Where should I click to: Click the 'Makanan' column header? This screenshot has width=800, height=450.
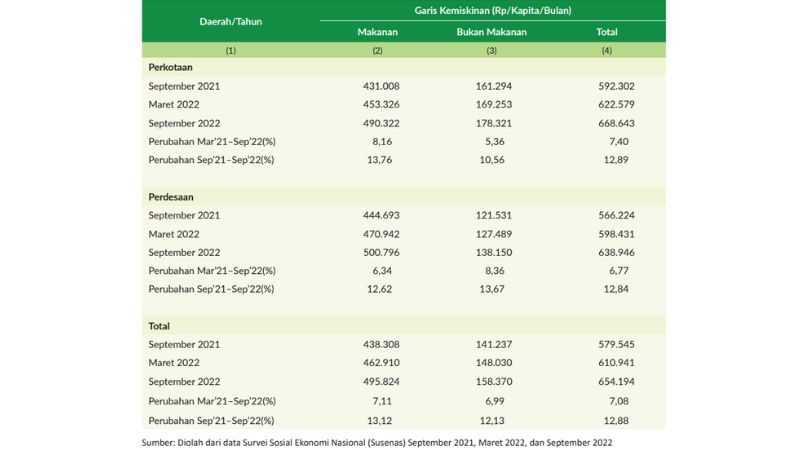[377, 32]
